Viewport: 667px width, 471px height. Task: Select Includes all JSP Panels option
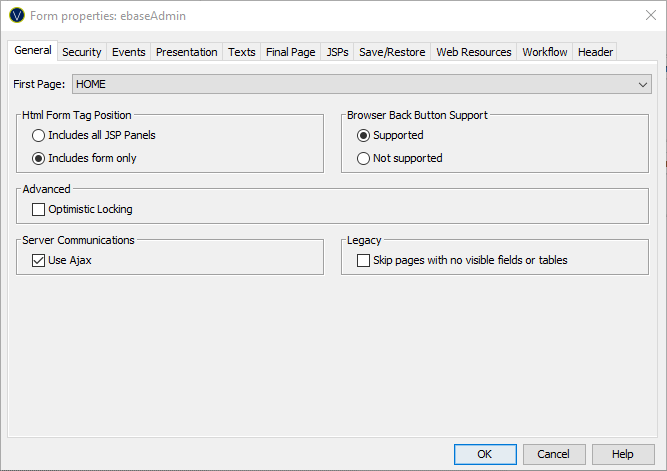(39, 135)
